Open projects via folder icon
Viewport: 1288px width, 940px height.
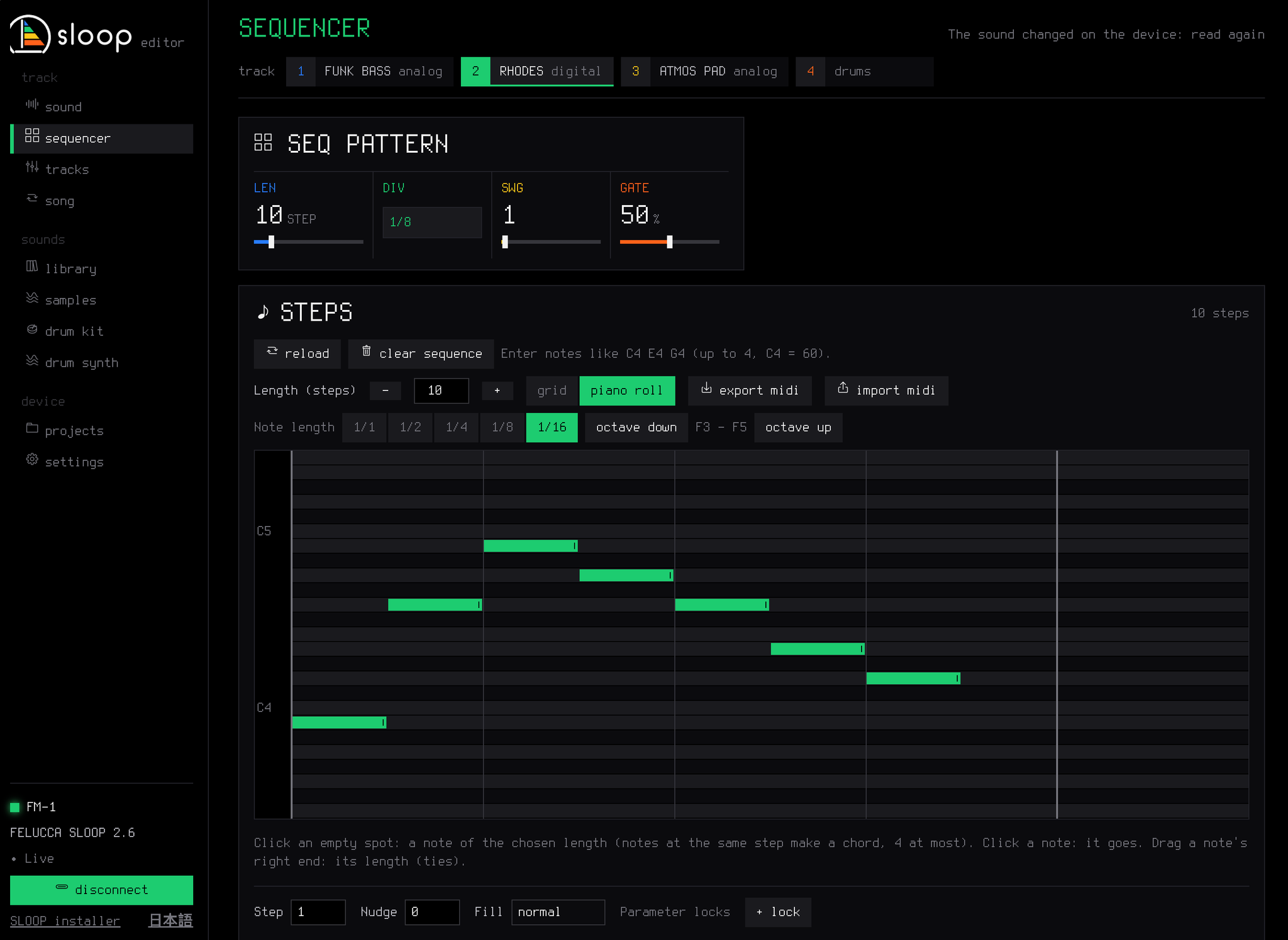click(x=31, y=429)
